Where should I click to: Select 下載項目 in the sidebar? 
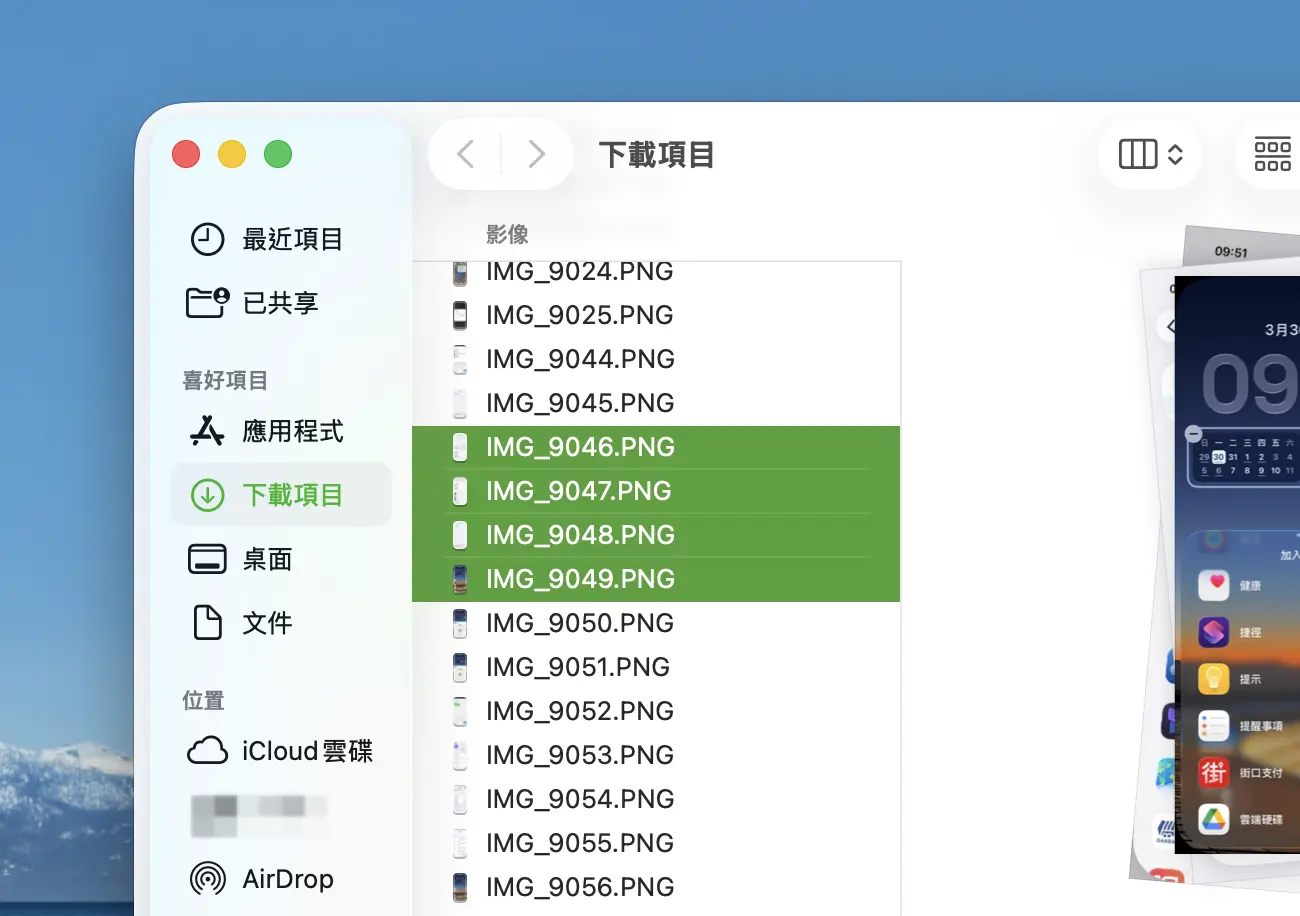coord(280,495)
